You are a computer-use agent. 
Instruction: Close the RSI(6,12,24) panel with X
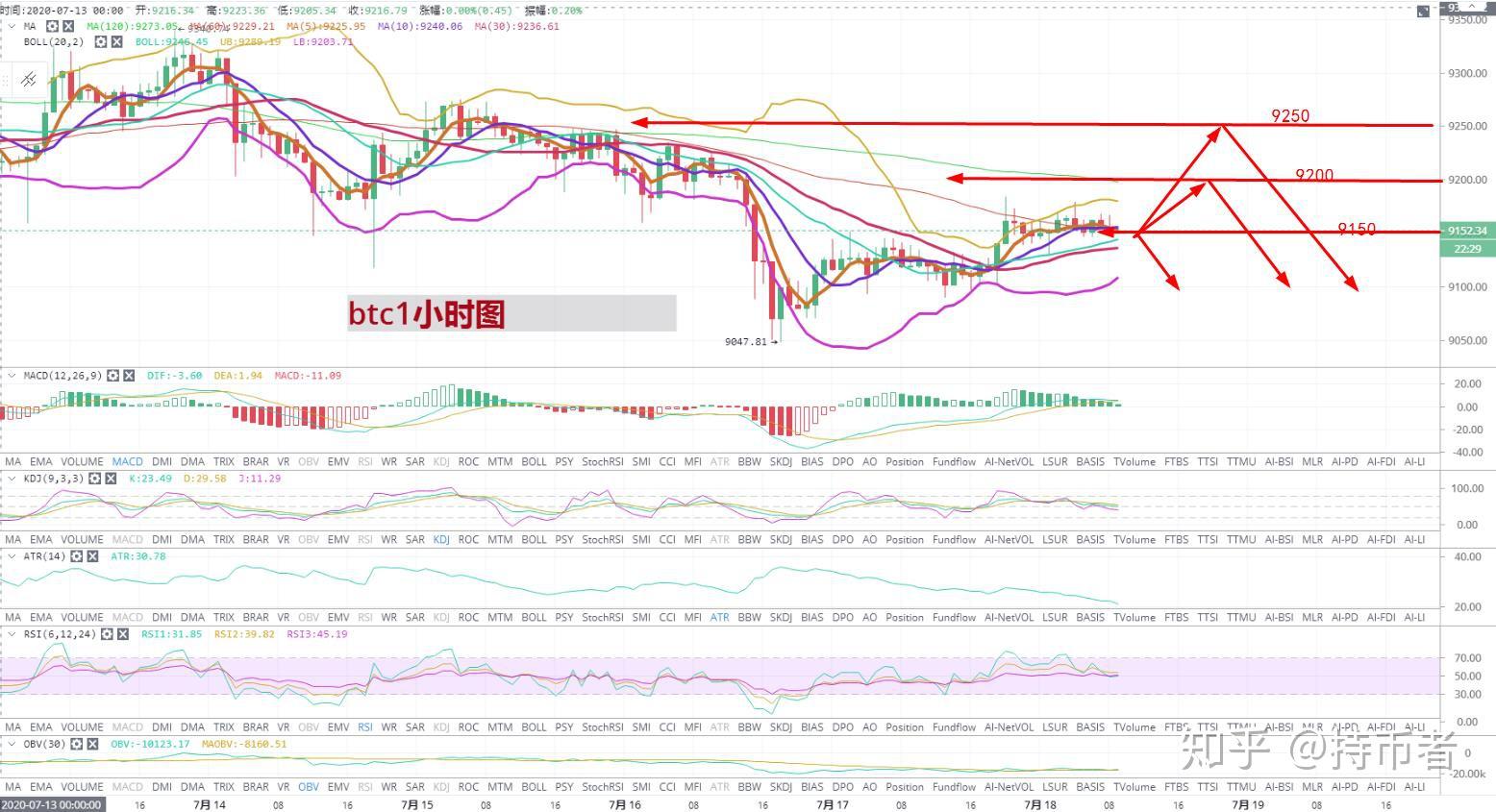(123, 634)
